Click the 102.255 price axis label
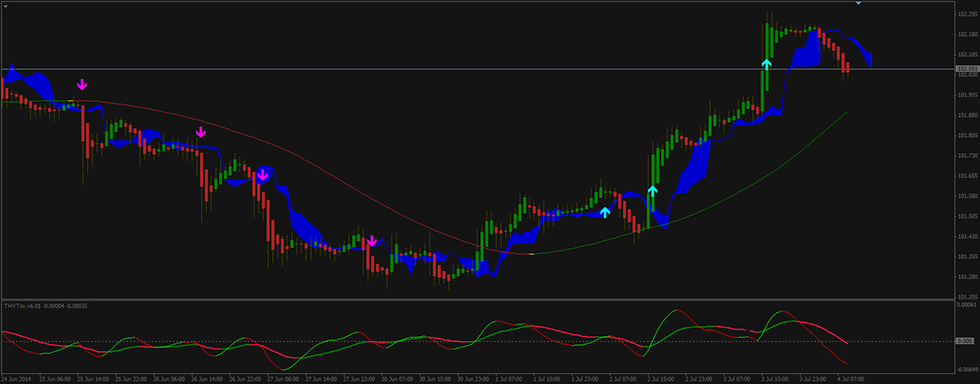Screen dimensions: 980x384 coord(967,14)
